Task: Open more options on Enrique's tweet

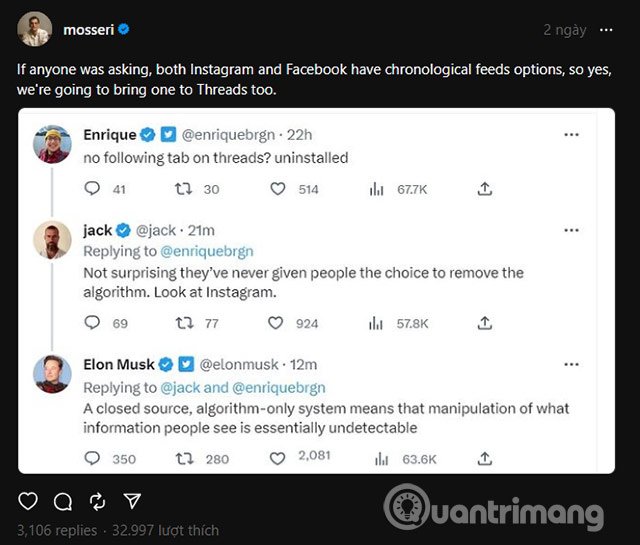Action: click(571, 134)
